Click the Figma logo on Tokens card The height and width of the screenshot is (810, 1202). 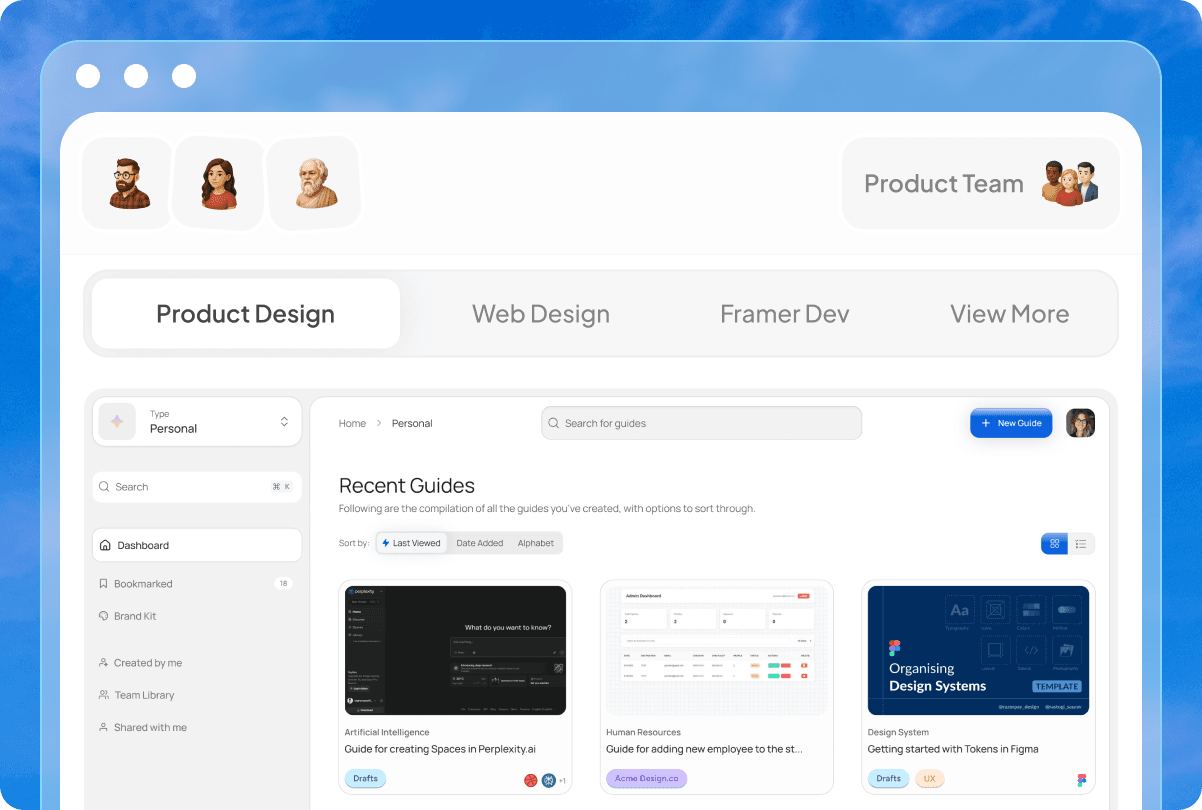pyautogui.click(x=1081, y=780)
